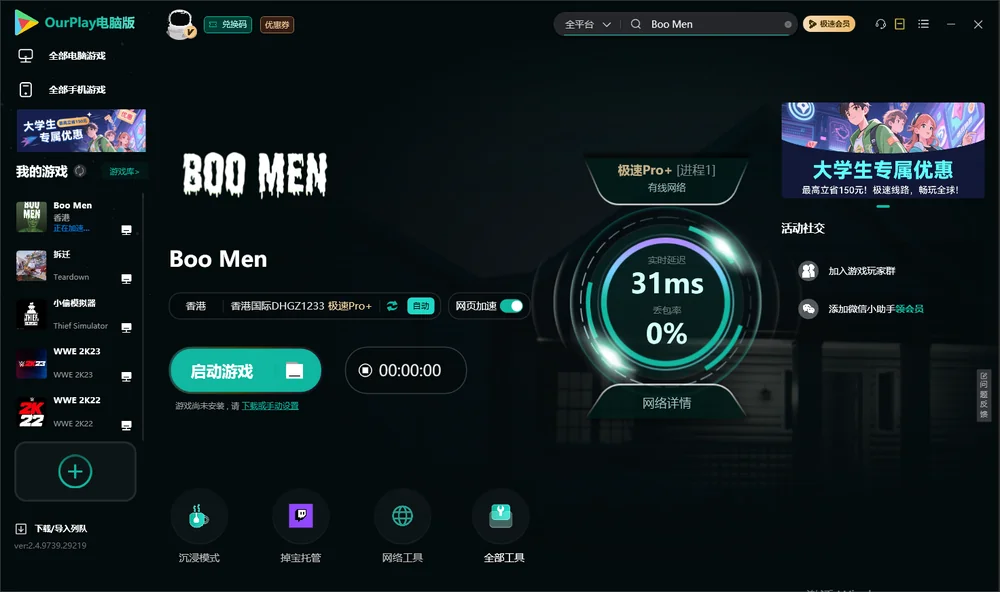Screen dimensions: 1000x592
Task: Click the PC platform icon on the WWE 2K22 row
Action: (126, 426)
